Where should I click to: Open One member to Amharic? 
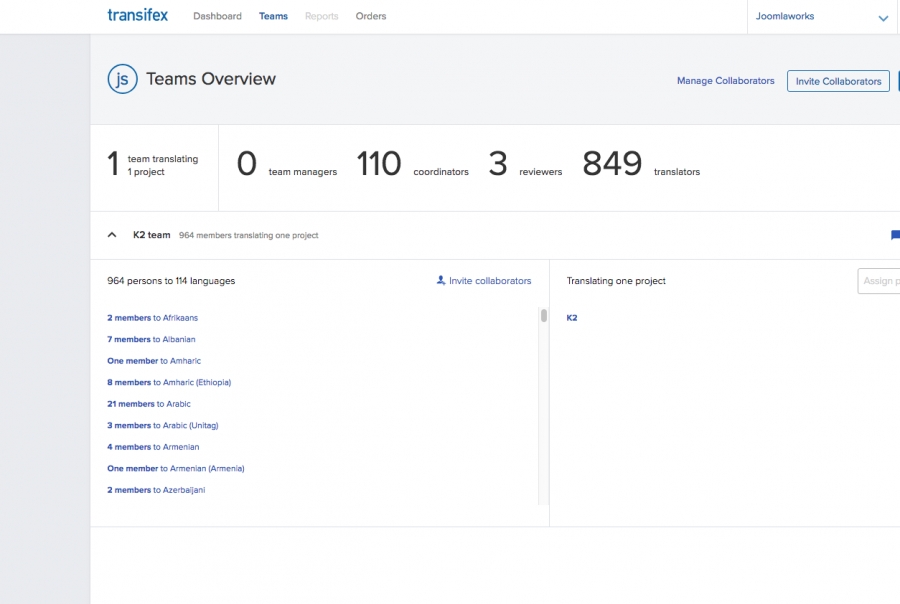coord(154,361)
